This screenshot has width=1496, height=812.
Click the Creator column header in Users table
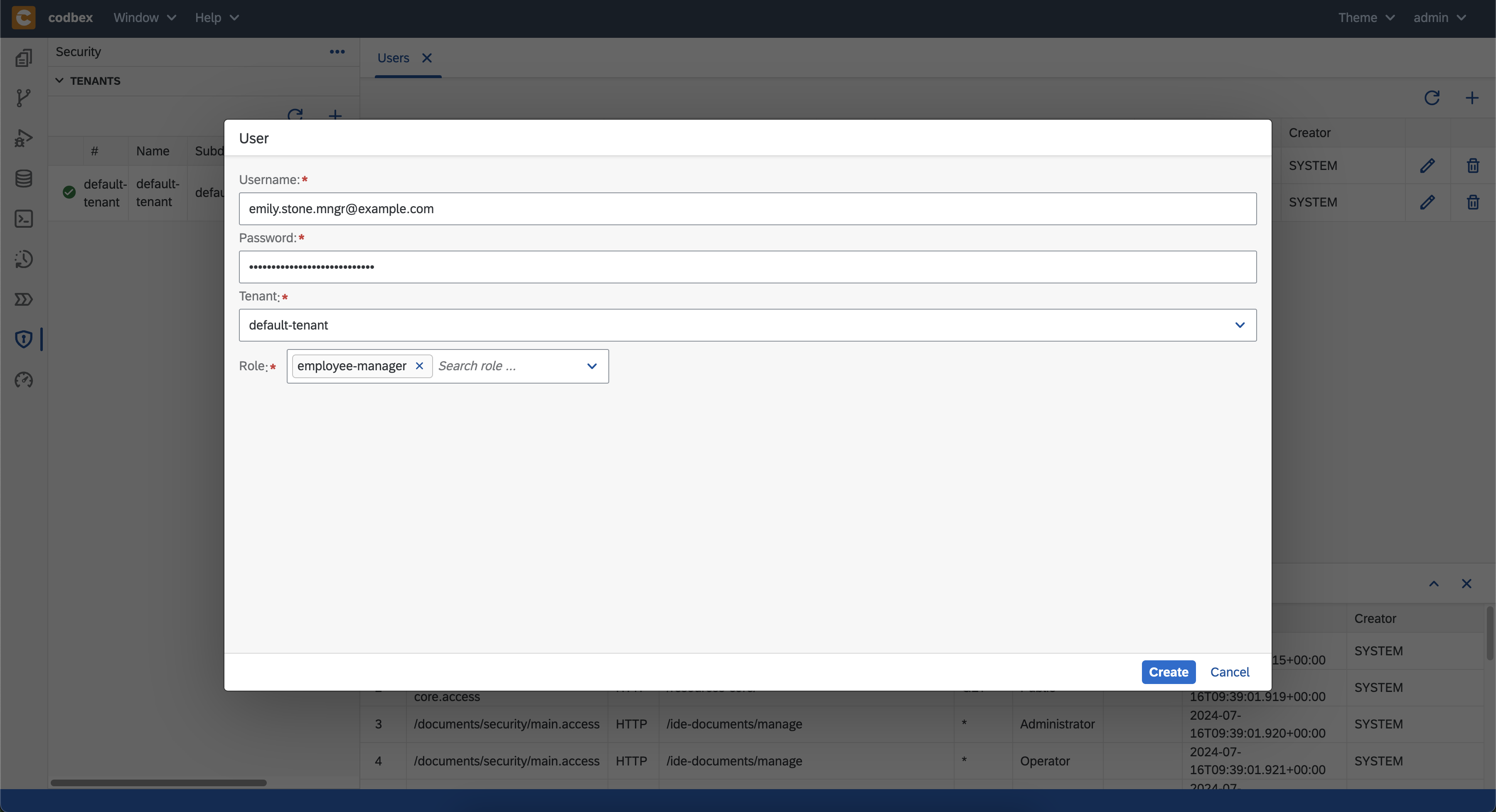point(1309,133)
